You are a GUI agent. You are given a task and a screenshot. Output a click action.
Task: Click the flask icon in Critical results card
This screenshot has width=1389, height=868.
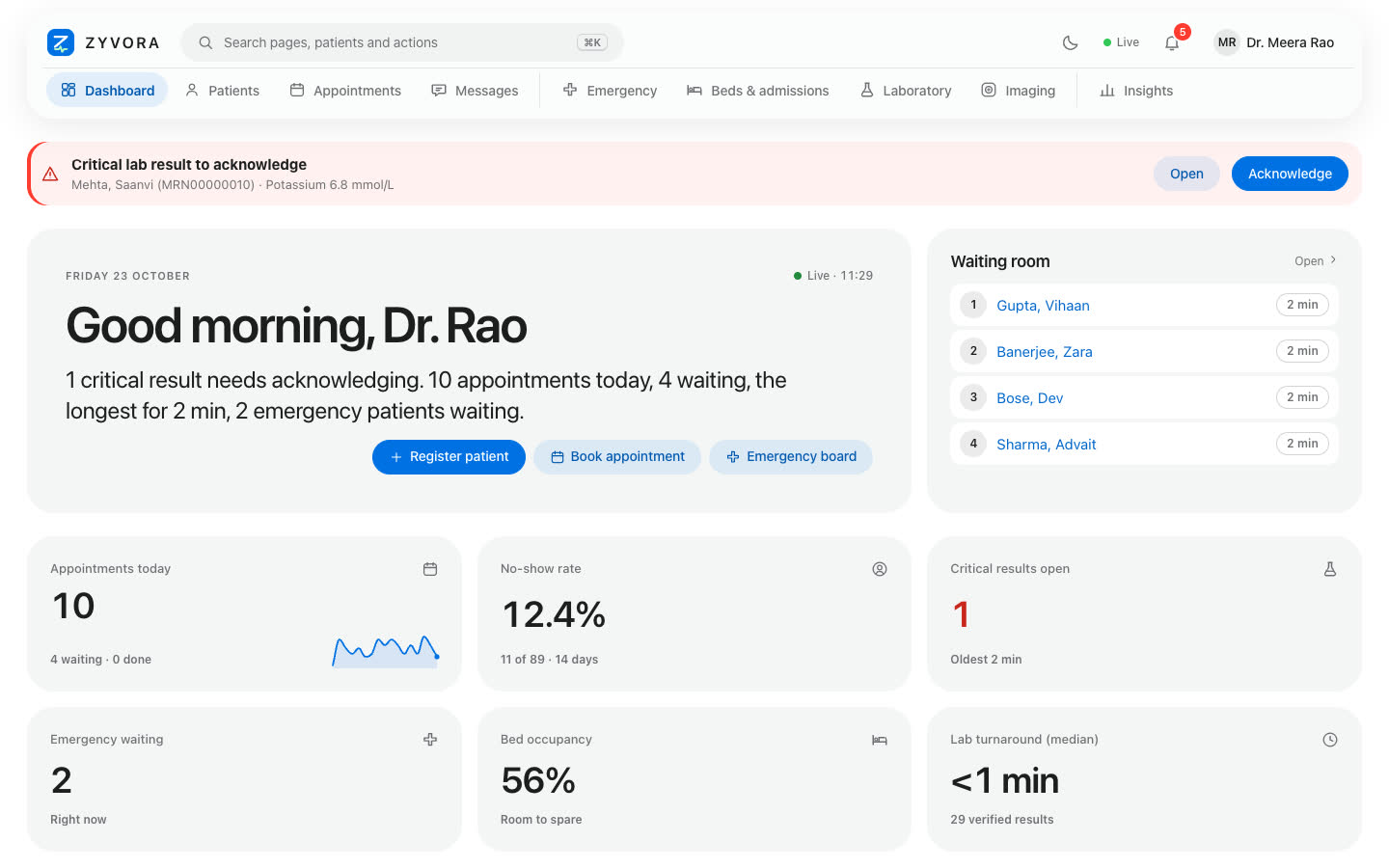coord(1330,569)
